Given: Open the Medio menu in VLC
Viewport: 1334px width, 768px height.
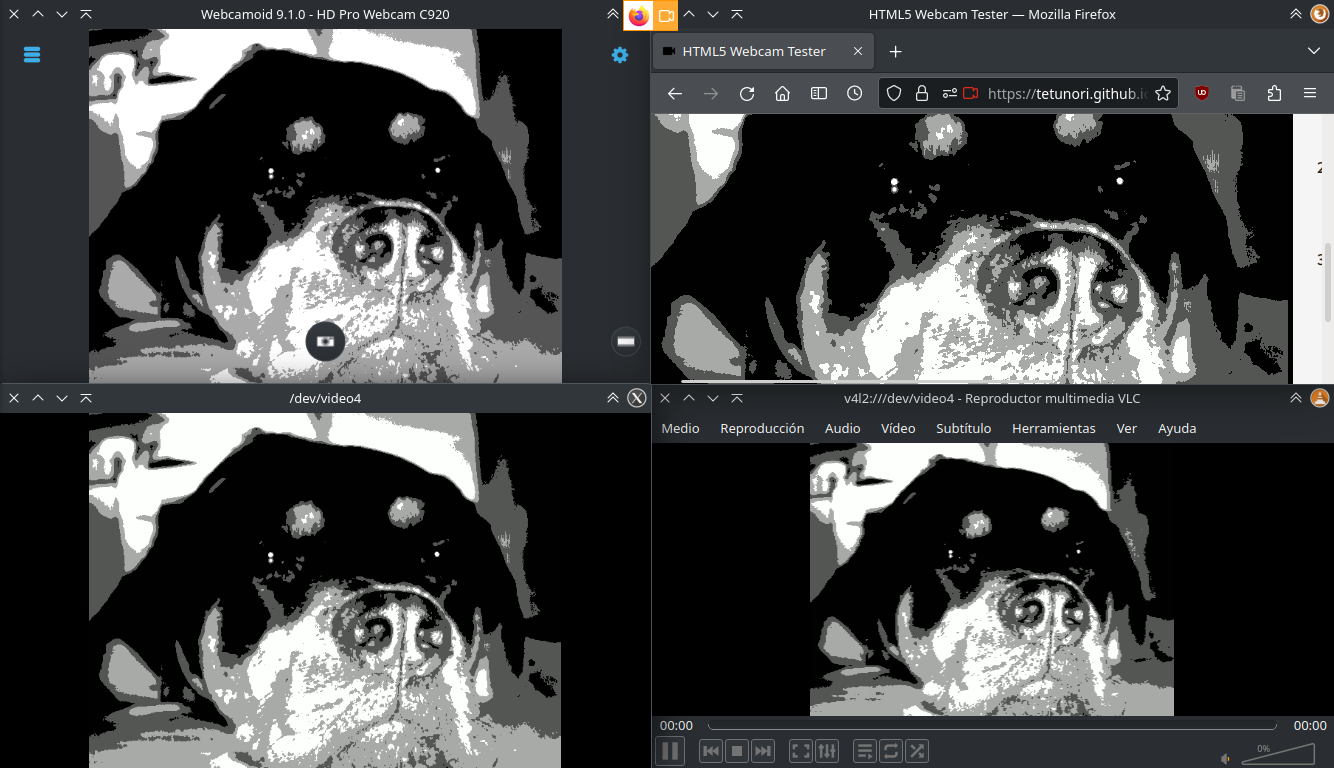Looking at the screenshot, I should (x=680, y=428).
